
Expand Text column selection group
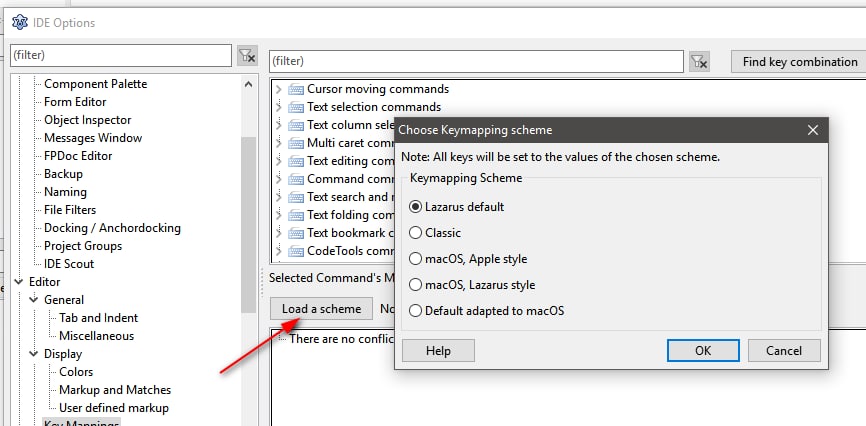[x=279, y=125]
